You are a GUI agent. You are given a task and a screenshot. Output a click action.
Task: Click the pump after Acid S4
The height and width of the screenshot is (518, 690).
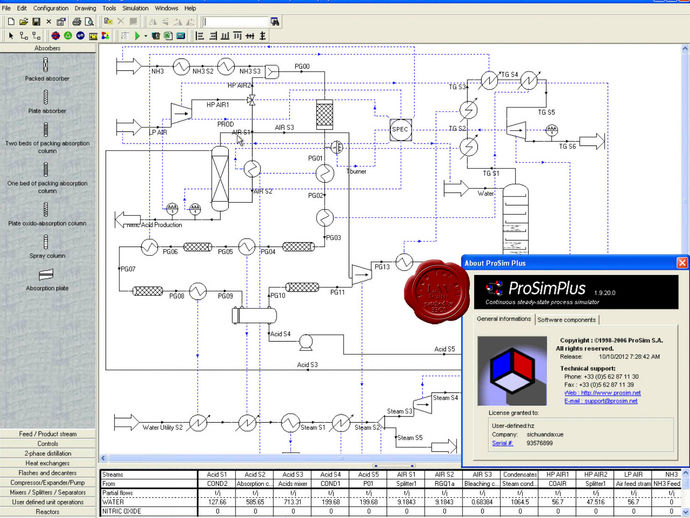306,343
